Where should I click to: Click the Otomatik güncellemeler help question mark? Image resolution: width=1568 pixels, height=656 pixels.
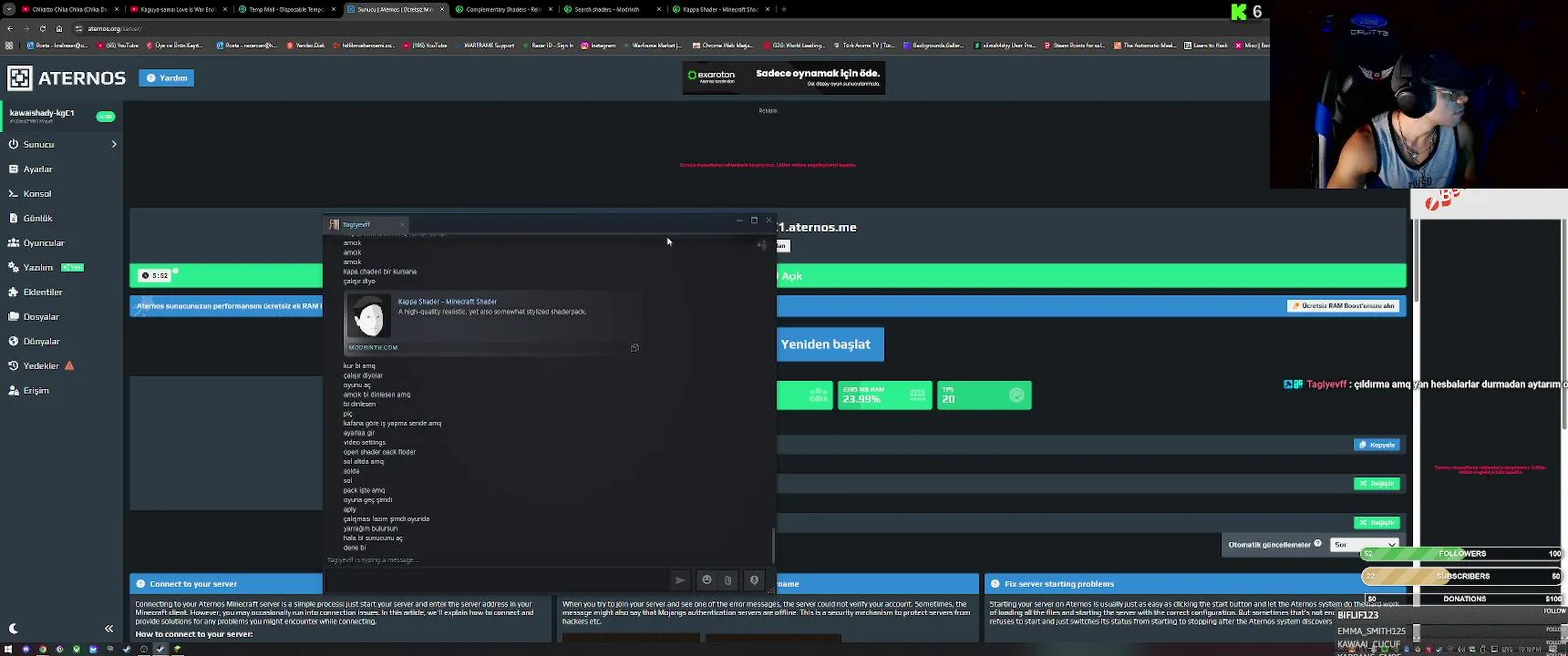click(1317, 544)
